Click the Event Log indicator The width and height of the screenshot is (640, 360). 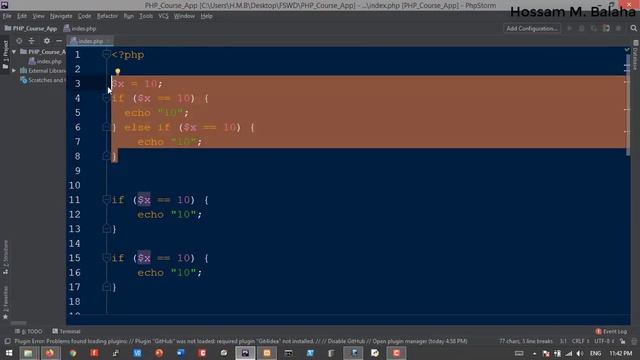[x=611, y=331]
